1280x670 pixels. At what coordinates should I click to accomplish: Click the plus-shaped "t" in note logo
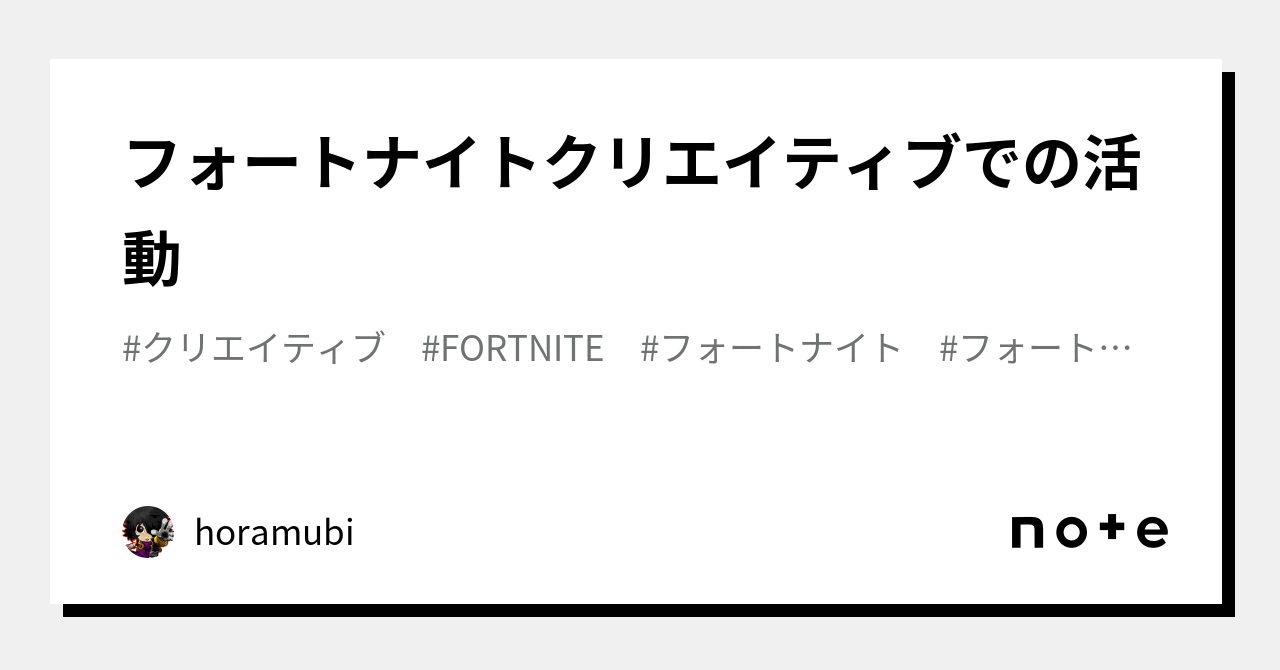[1112, 530]
